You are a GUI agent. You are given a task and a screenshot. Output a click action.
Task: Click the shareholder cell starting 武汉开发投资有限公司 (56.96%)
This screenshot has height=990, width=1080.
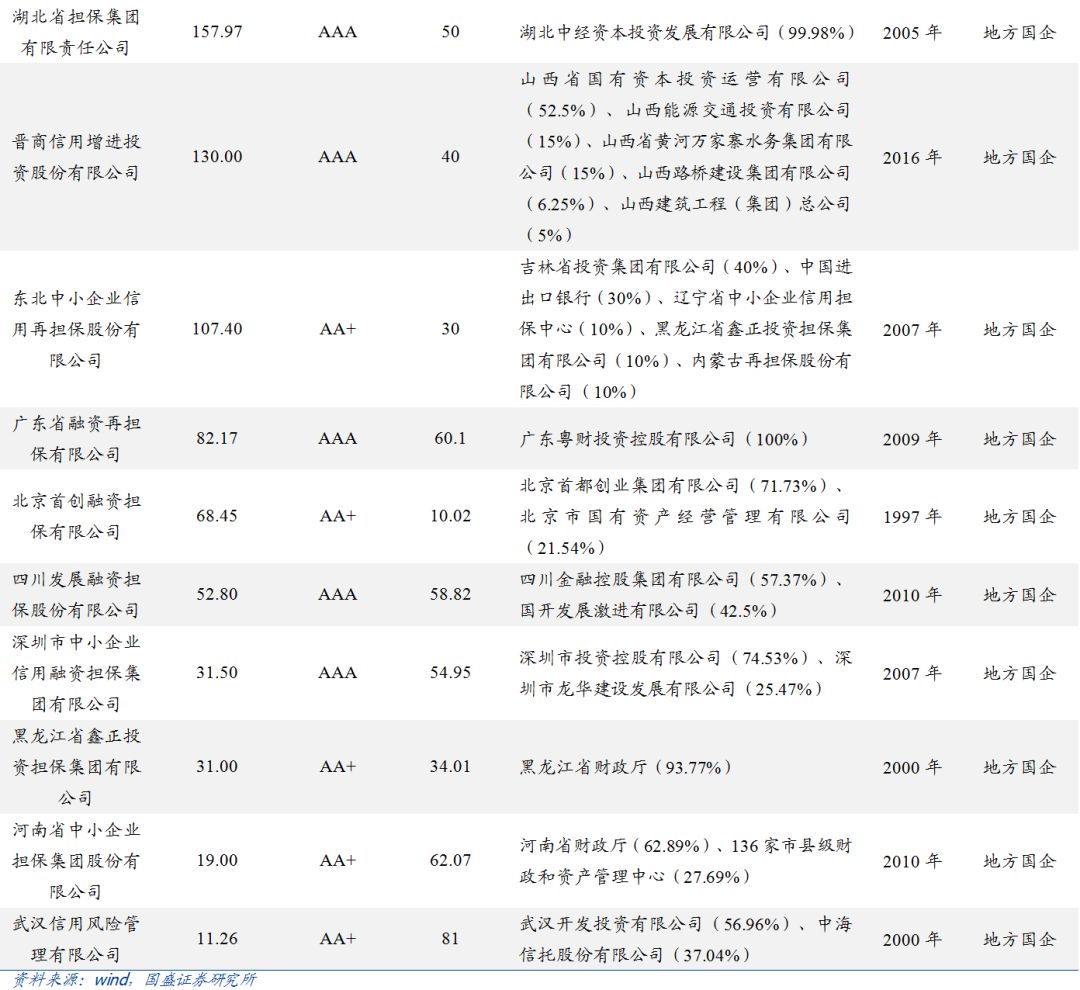686,939
